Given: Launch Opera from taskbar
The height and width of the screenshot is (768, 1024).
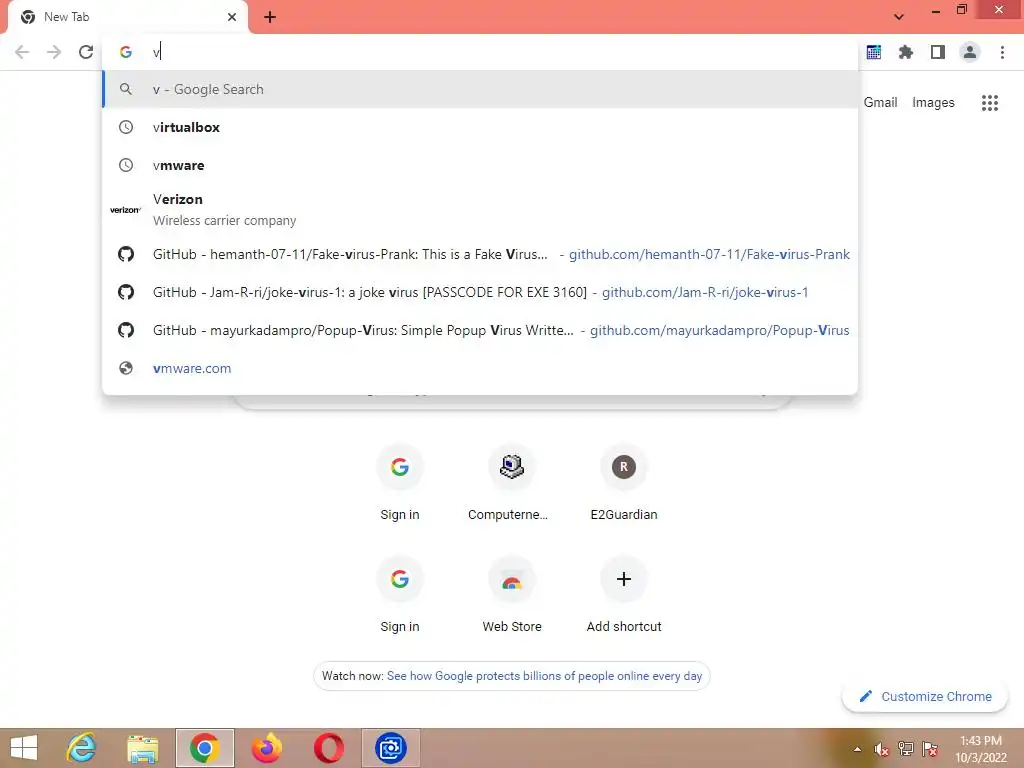Looking at the screenshot, I should click(328, 748).
